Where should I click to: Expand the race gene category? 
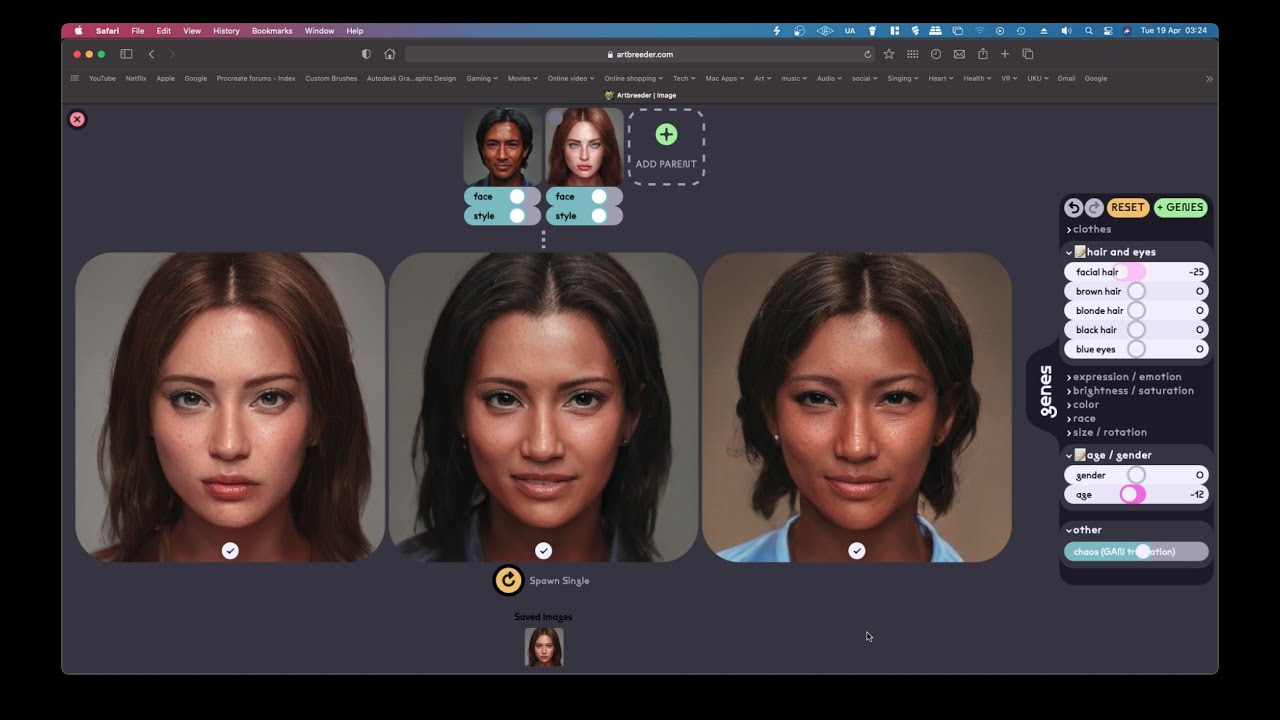click(1081, 418)
